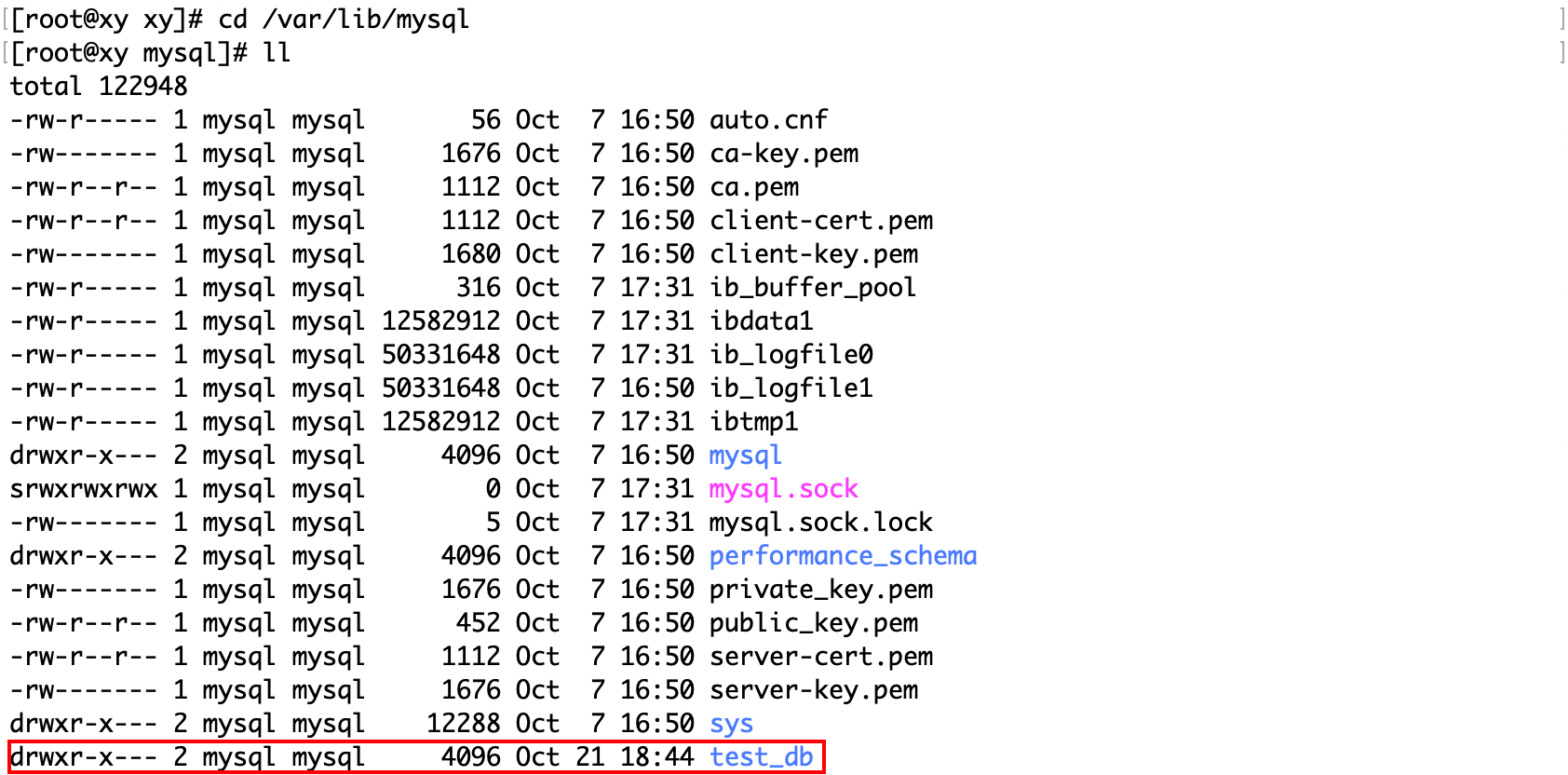Click the mysql.sock.lock filename
Viewport: 1568px width, 775px height.
click(x=821, y=522)
